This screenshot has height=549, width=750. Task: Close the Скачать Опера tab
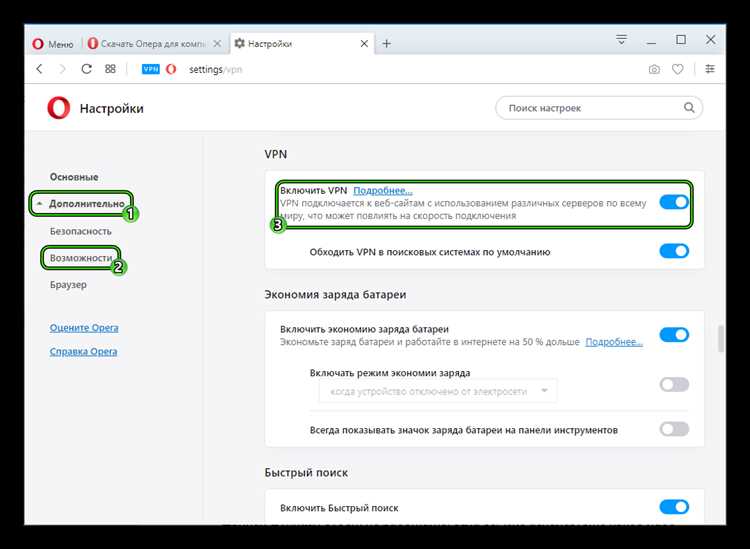click(217, 44)
